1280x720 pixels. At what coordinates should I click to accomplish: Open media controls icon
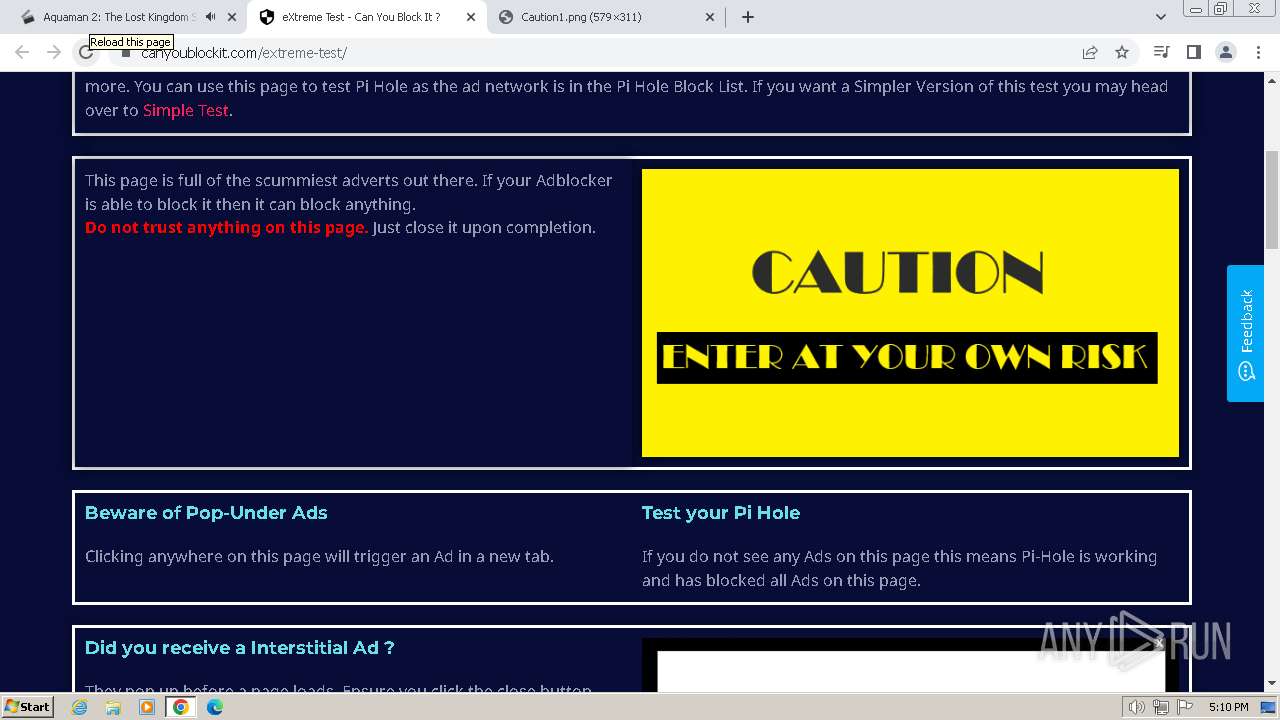[x=1161, y=52]
